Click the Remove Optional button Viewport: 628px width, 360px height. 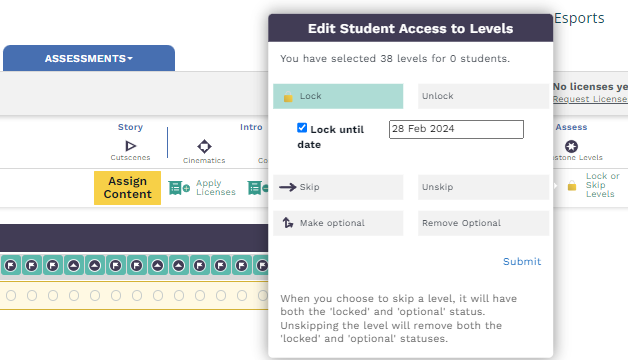(483, 223)
